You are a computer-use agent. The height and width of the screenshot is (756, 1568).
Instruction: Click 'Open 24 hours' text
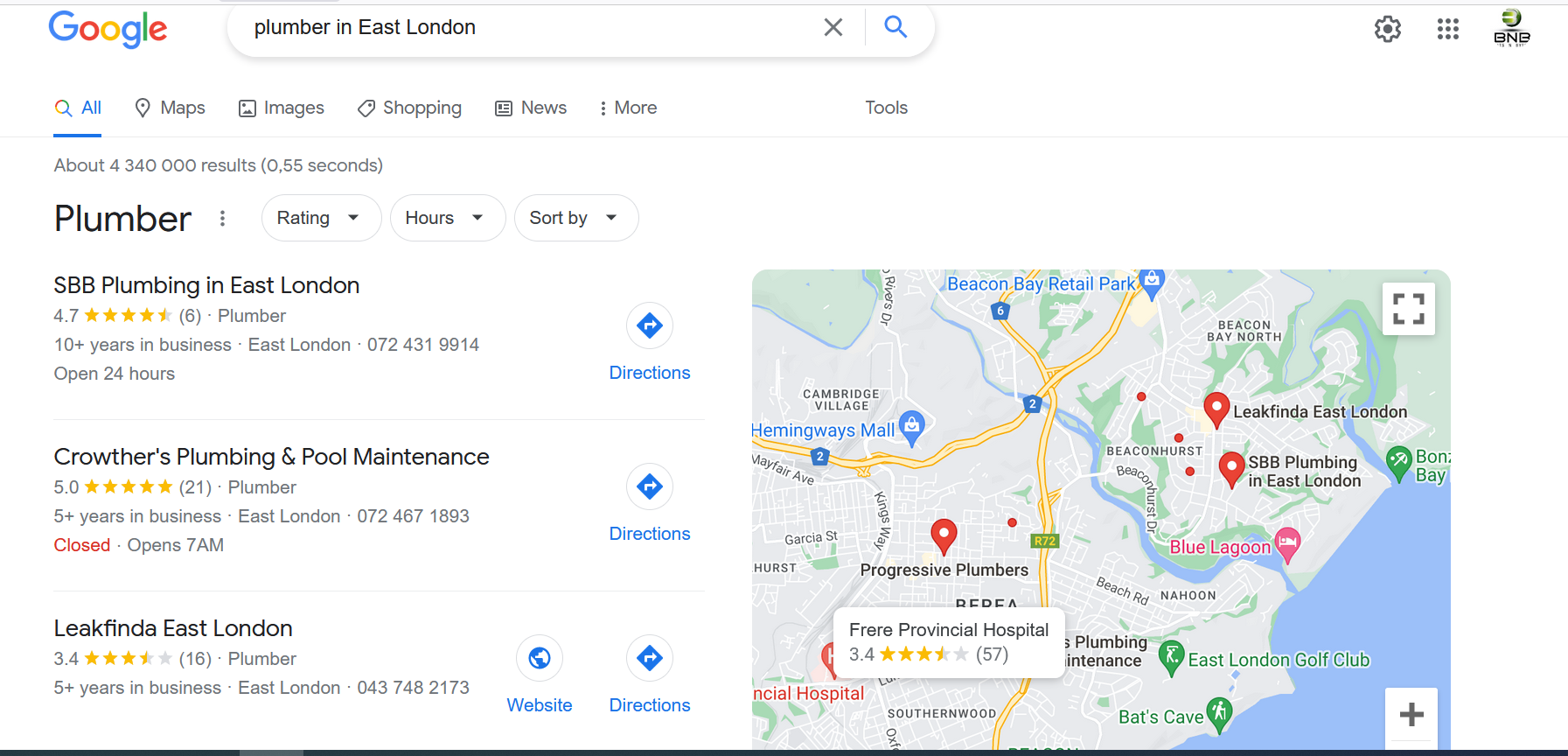pos(115,374)
